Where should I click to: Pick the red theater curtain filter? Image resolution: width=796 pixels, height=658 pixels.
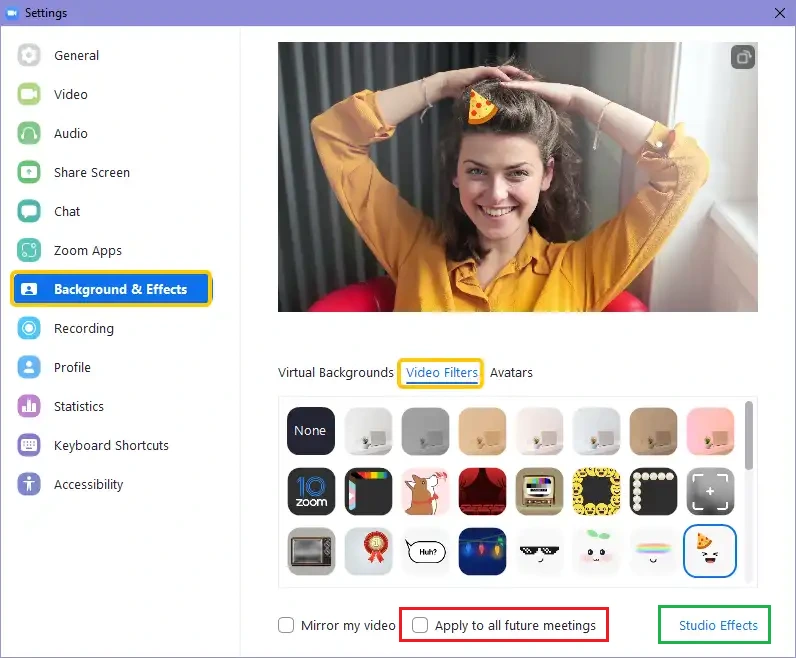pyautogui.click(x=483, y=491)
